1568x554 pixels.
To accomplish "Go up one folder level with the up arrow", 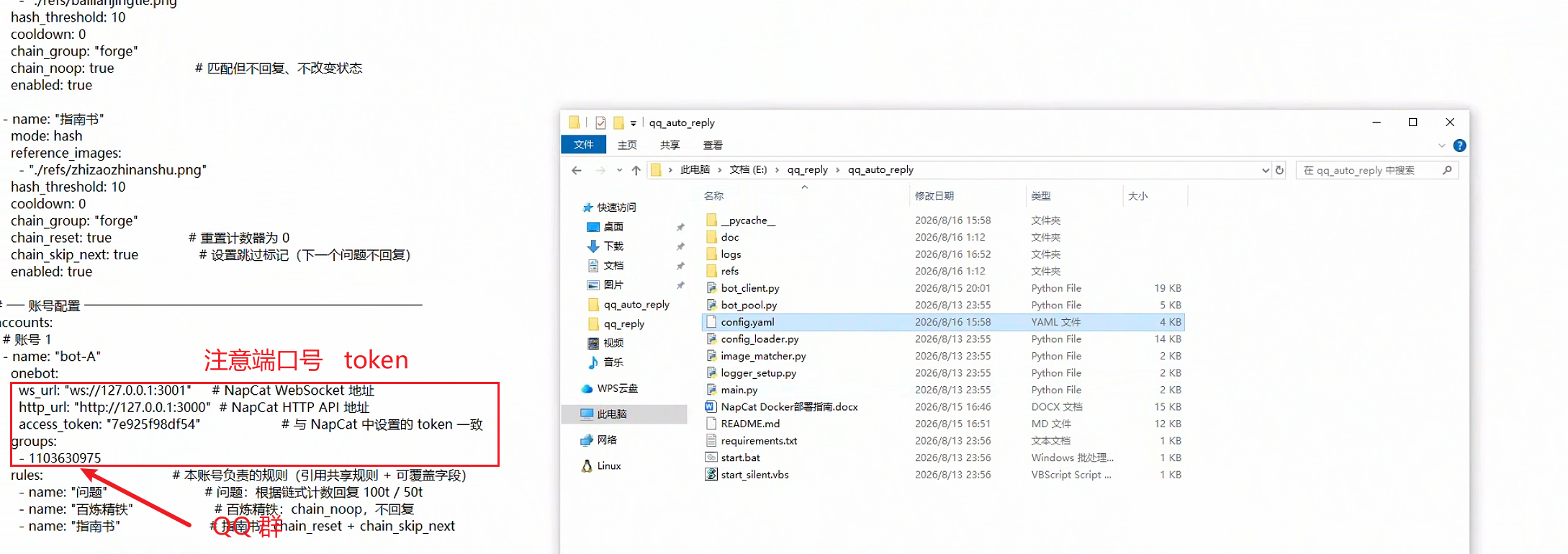I will pyautogui.click(x=636, y=171).
